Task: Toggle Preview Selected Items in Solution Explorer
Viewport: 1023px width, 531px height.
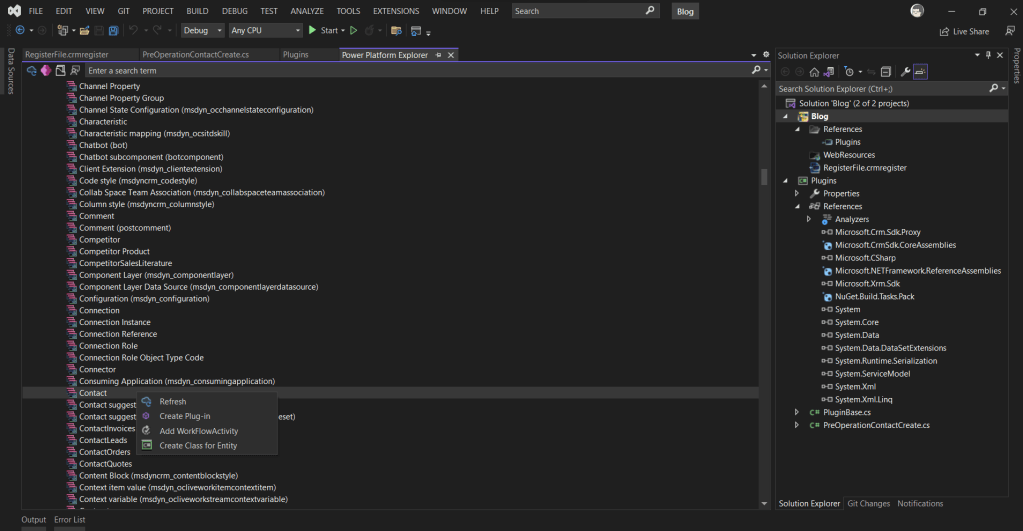Action: coord(921,72)
